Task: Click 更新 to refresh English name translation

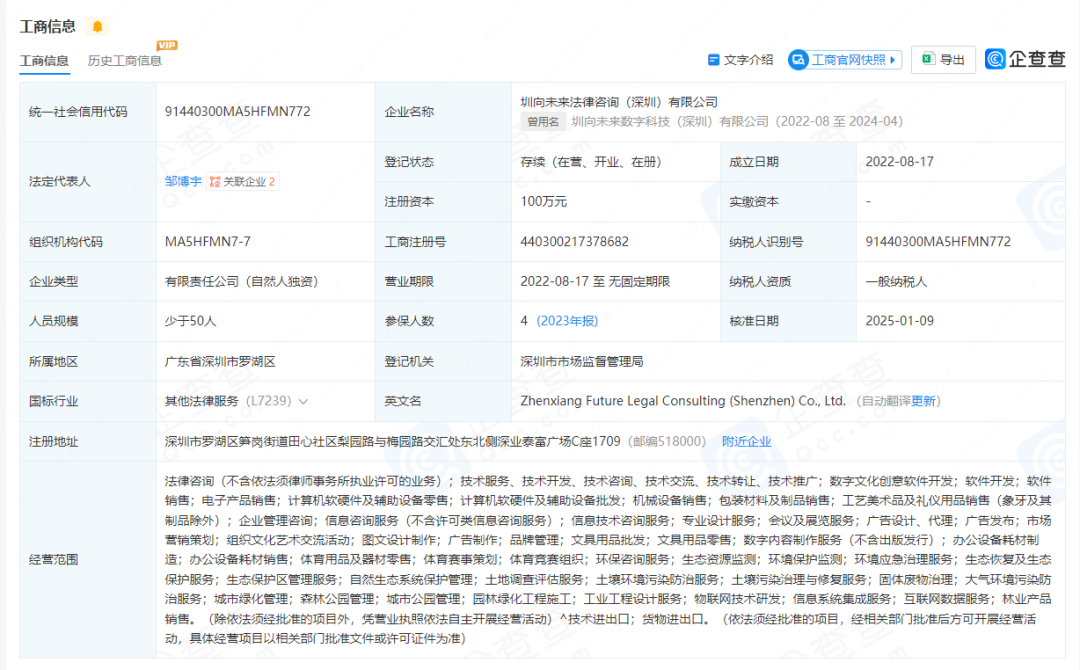Action: pos(924,401)
